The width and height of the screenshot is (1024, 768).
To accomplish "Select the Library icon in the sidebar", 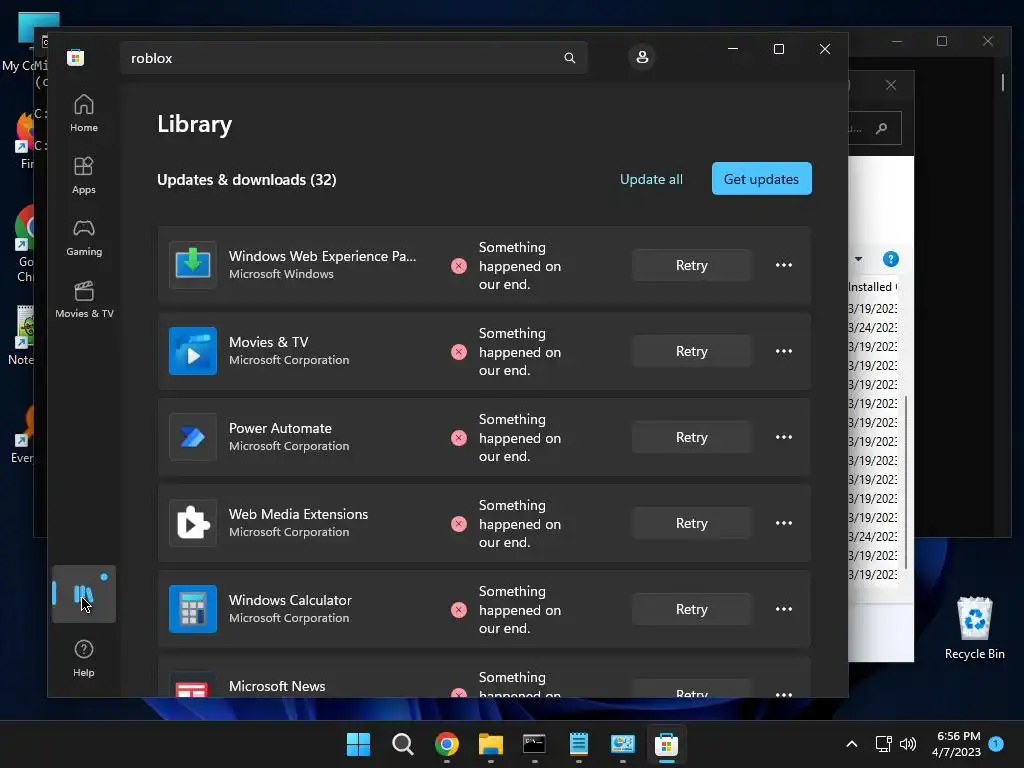I will (x=84, y=594).
